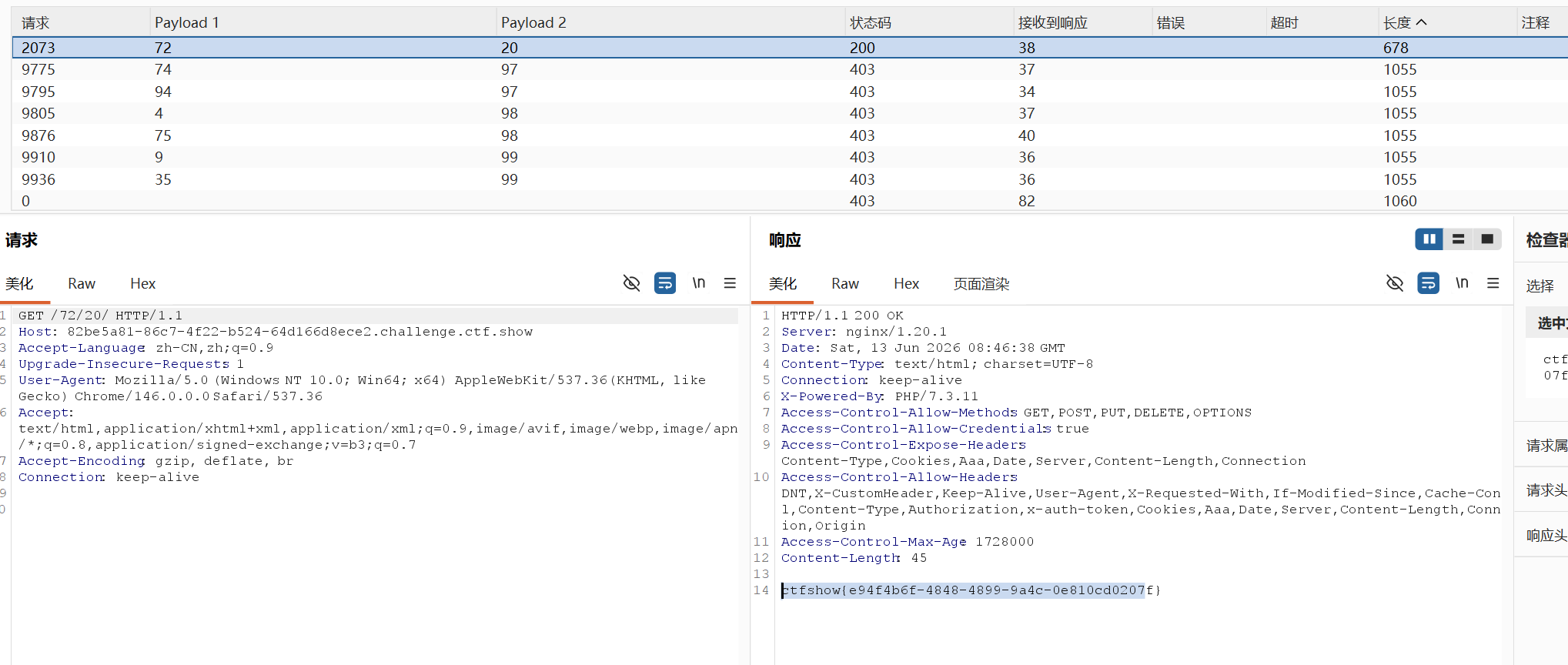Image resolution: width=1568 pixels, height=665 pixels.
Task: Expand 请求属 section in inspector
Action: click(1546, 446)
